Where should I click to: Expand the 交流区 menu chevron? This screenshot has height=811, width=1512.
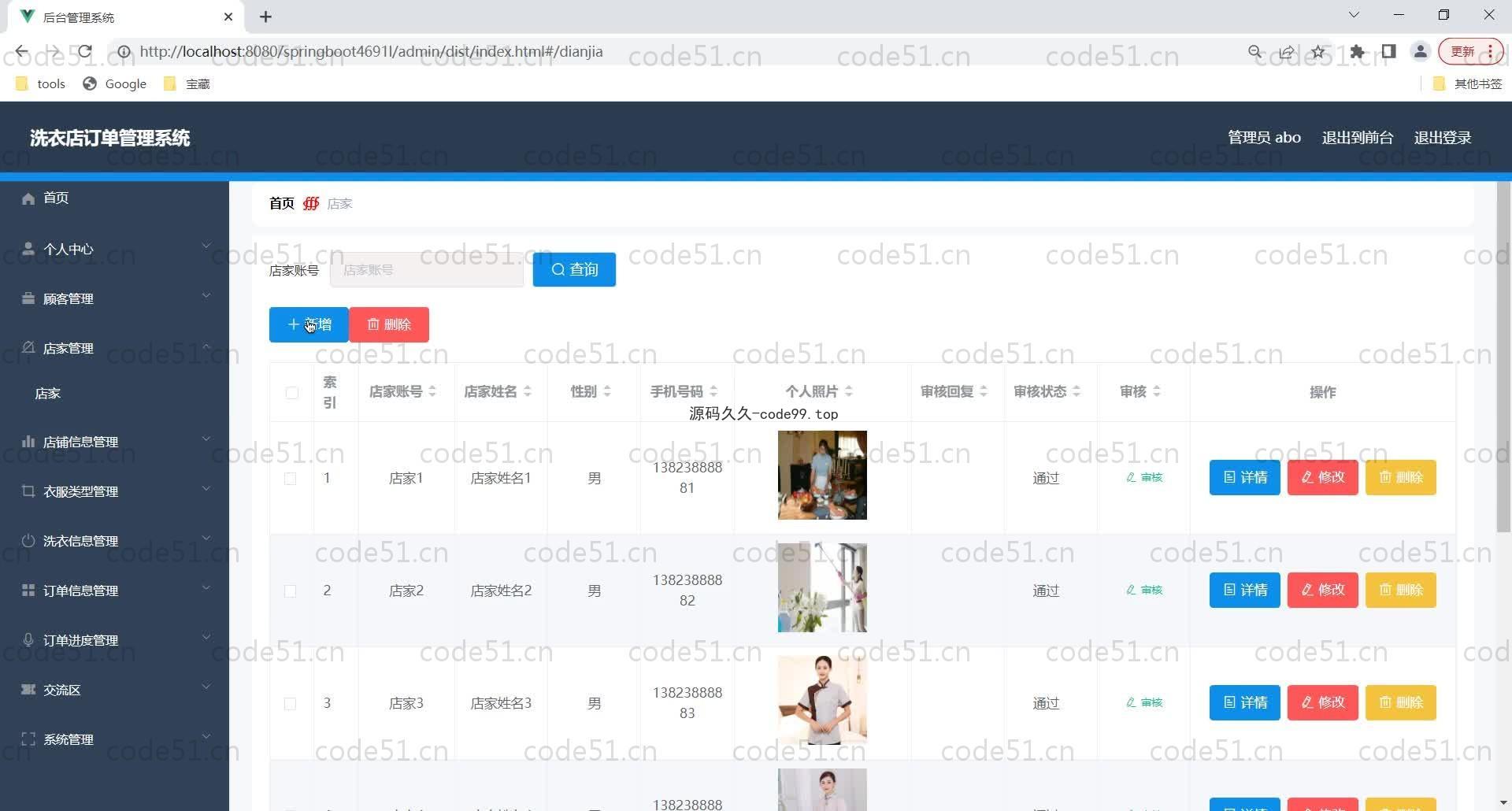coord(206,687)
